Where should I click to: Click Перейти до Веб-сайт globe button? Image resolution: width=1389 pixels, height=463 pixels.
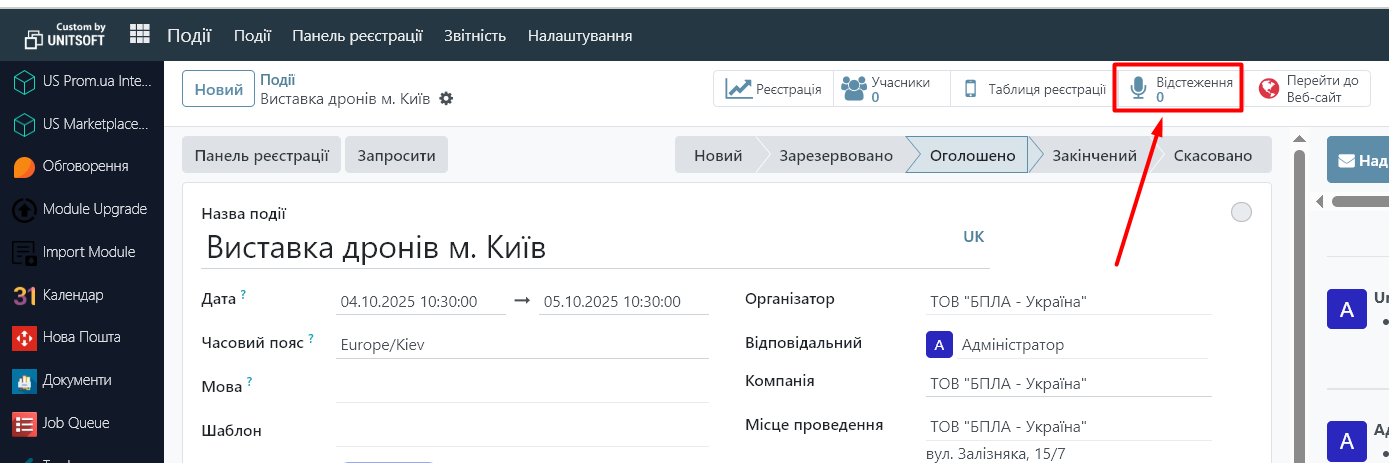[x=1309, y=89]
